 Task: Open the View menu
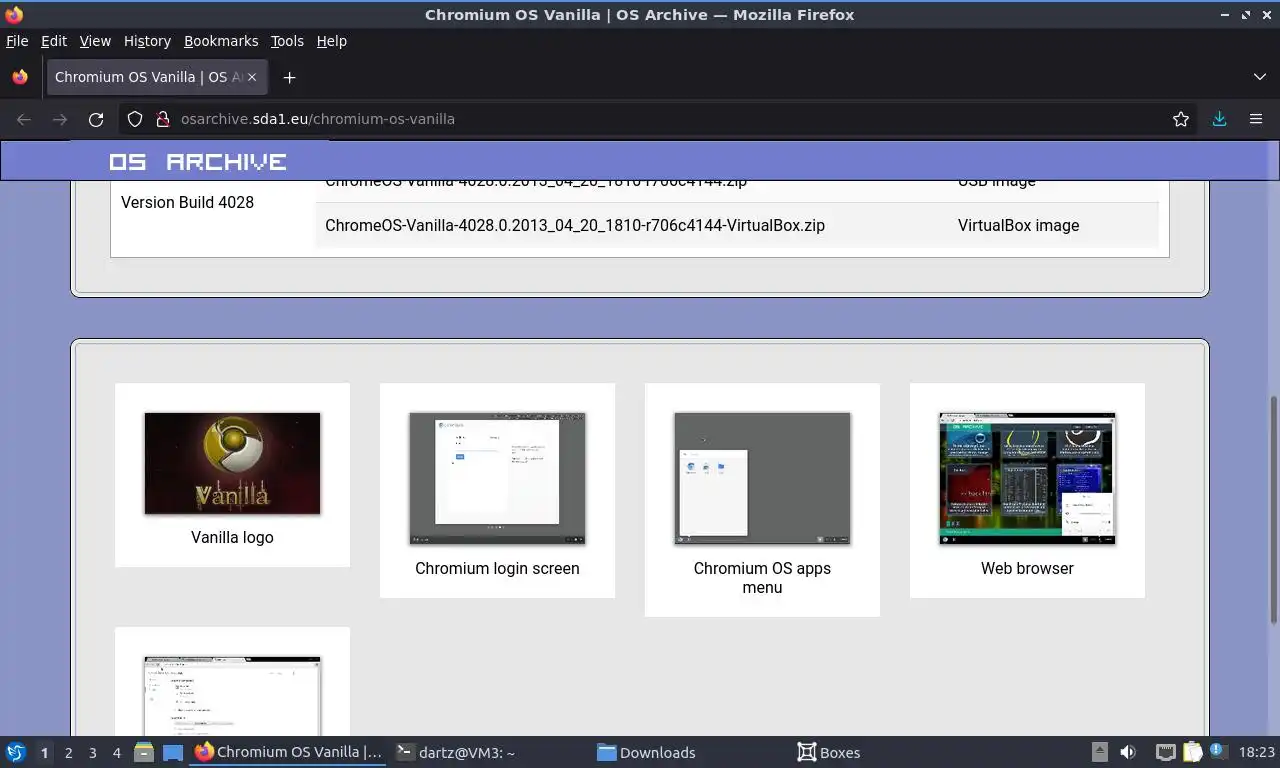click(95, 41)
